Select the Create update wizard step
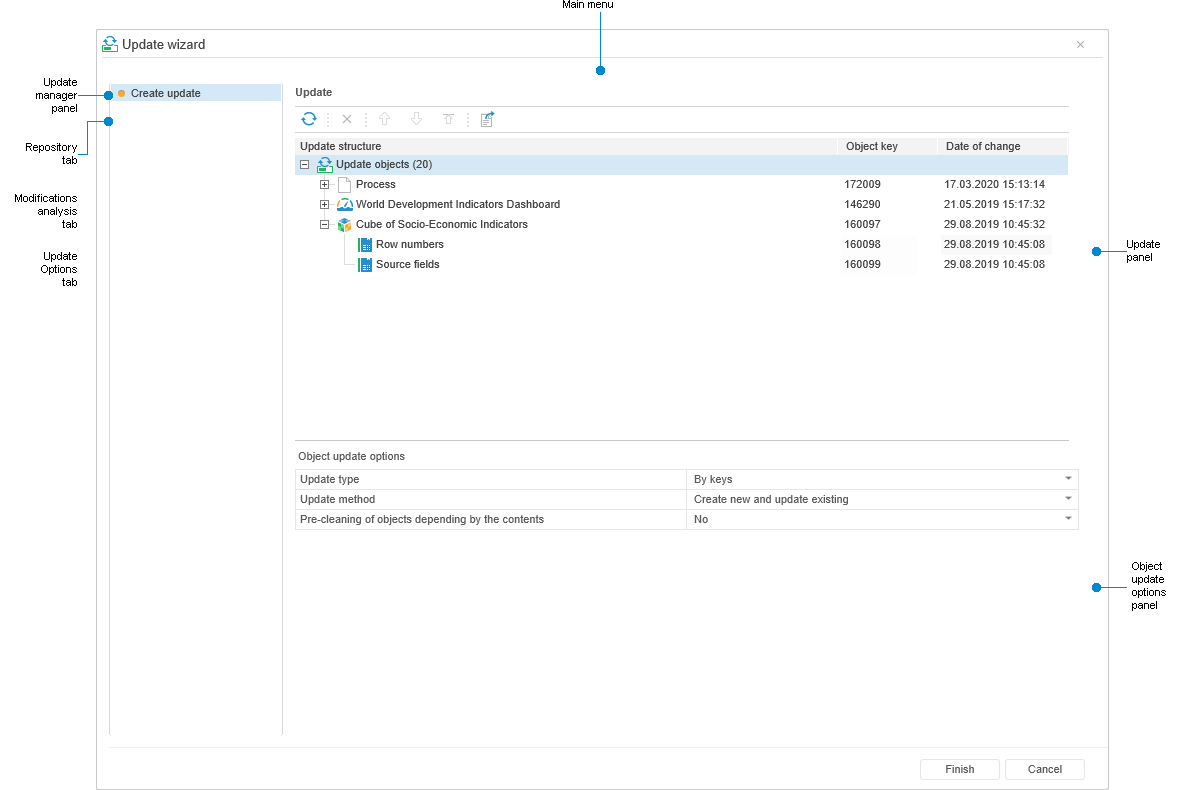This screenshot has height=790, width=1202. pyautogui.click(x=166, y=93)
